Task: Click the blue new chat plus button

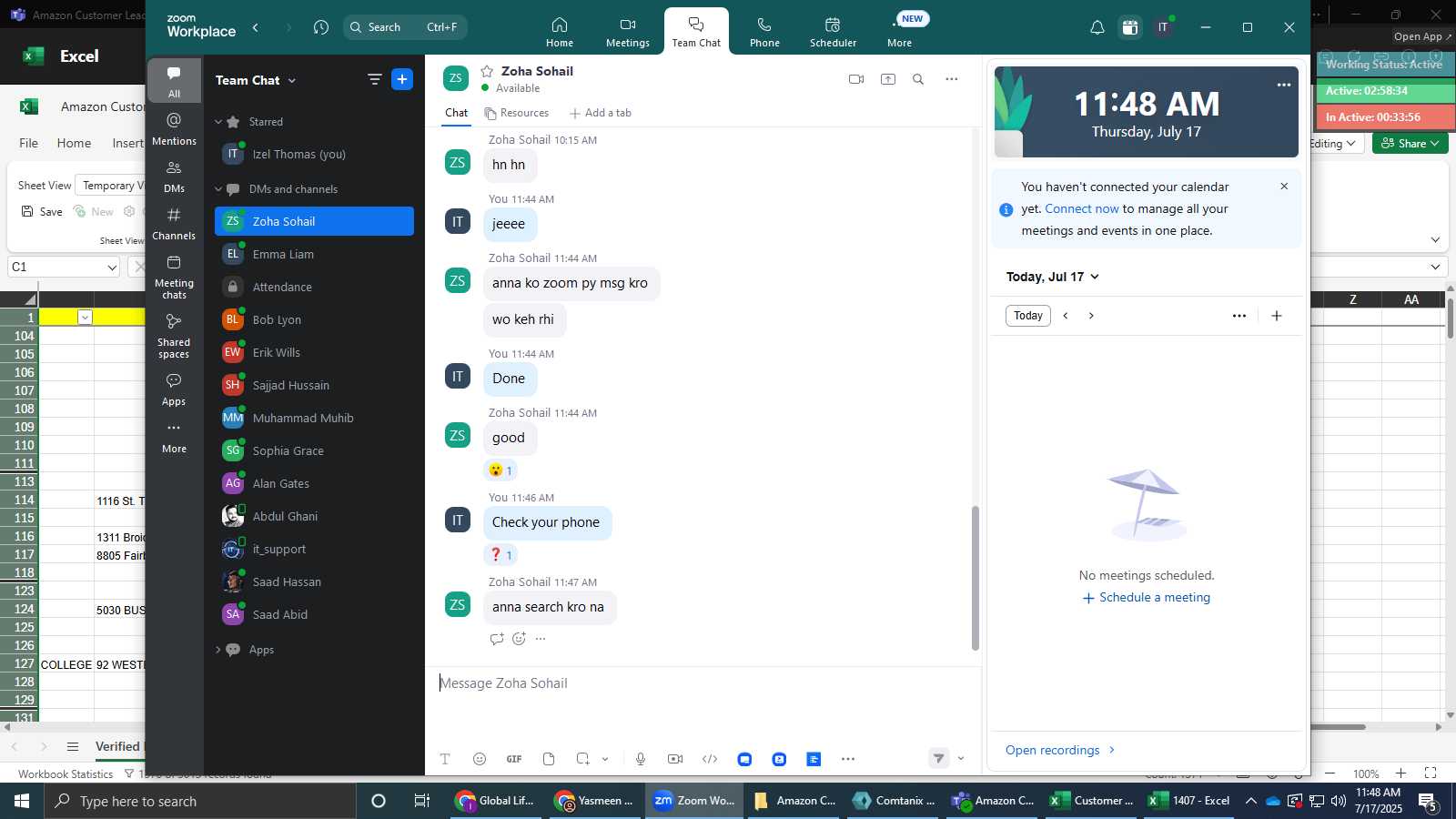Action: pos(402,79)
